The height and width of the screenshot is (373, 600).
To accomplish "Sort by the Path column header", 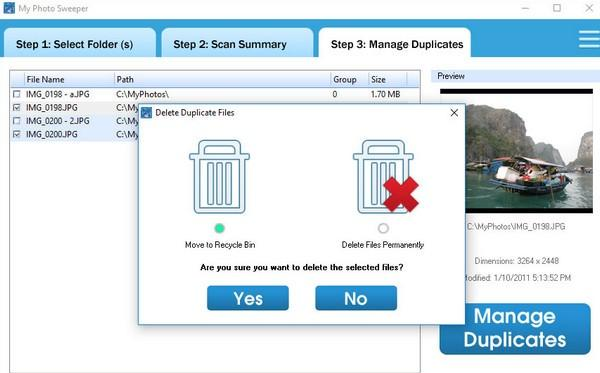I will pyautogui.click(x=222, y=80).
